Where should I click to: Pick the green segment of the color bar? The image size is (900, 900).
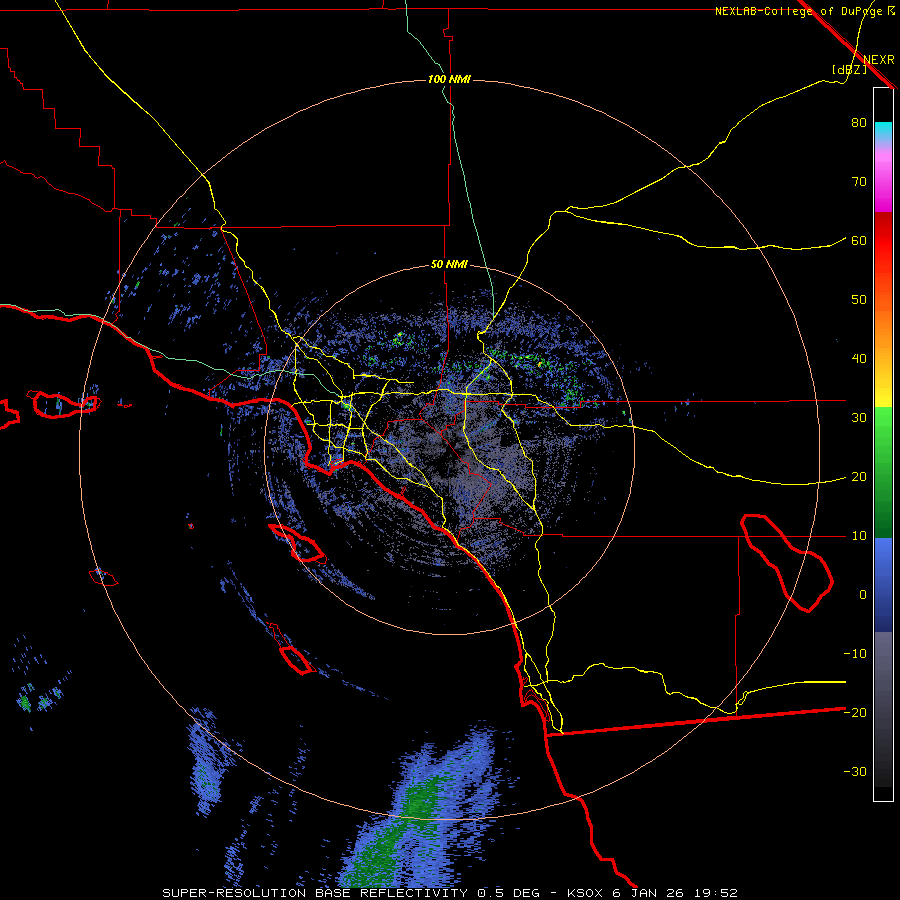(x=883, y=472)
